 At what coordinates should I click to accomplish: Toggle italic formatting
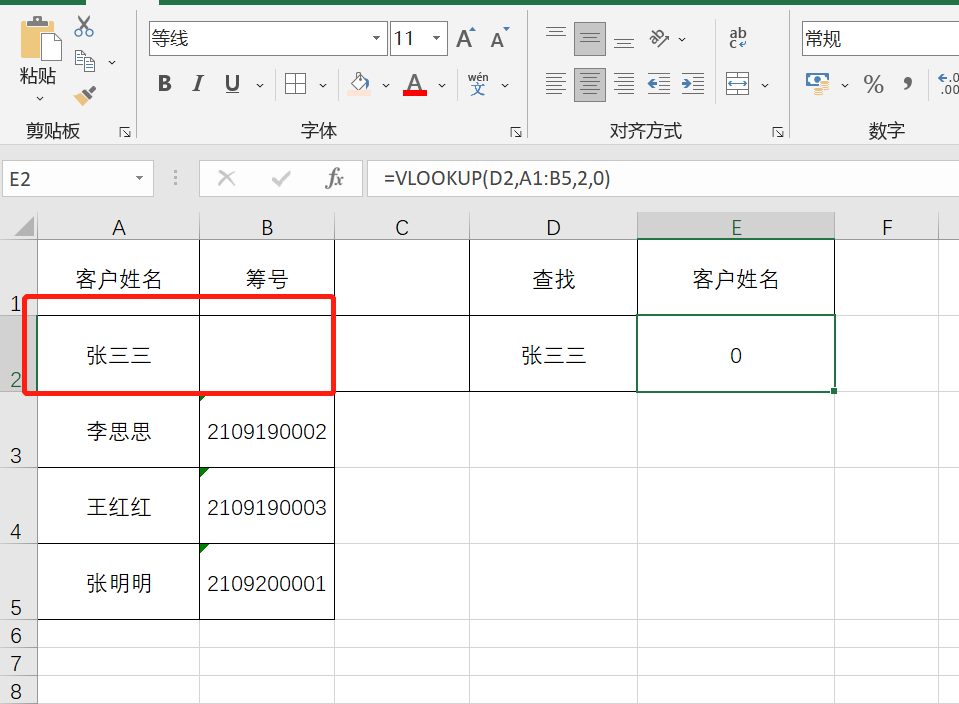coord(198,84)
